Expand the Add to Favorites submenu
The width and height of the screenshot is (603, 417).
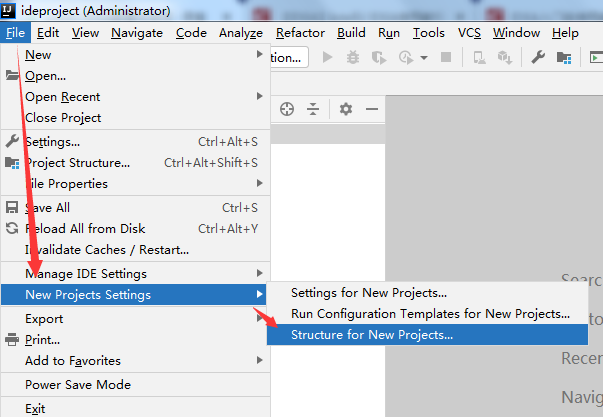(135, 360)
